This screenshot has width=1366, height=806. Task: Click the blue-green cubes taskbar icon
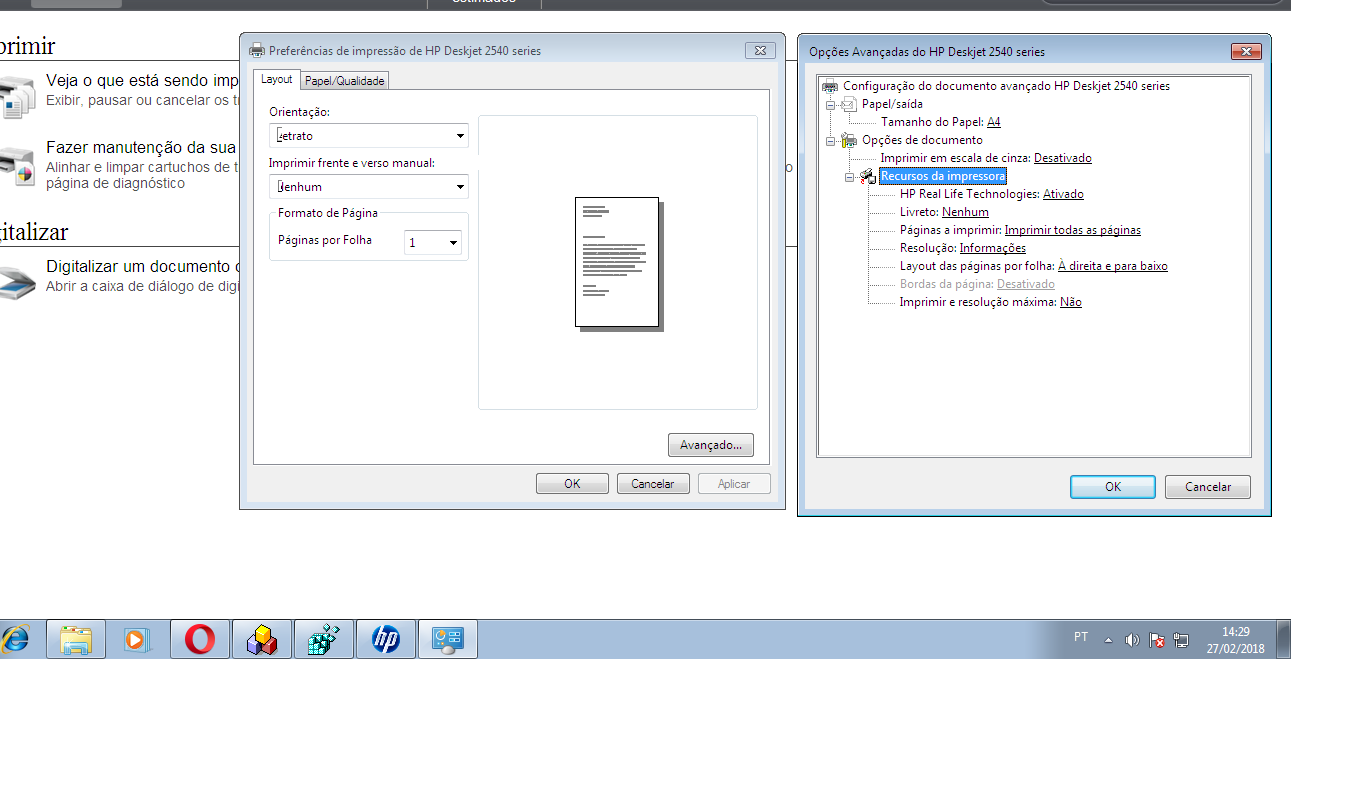pos(324,639)
